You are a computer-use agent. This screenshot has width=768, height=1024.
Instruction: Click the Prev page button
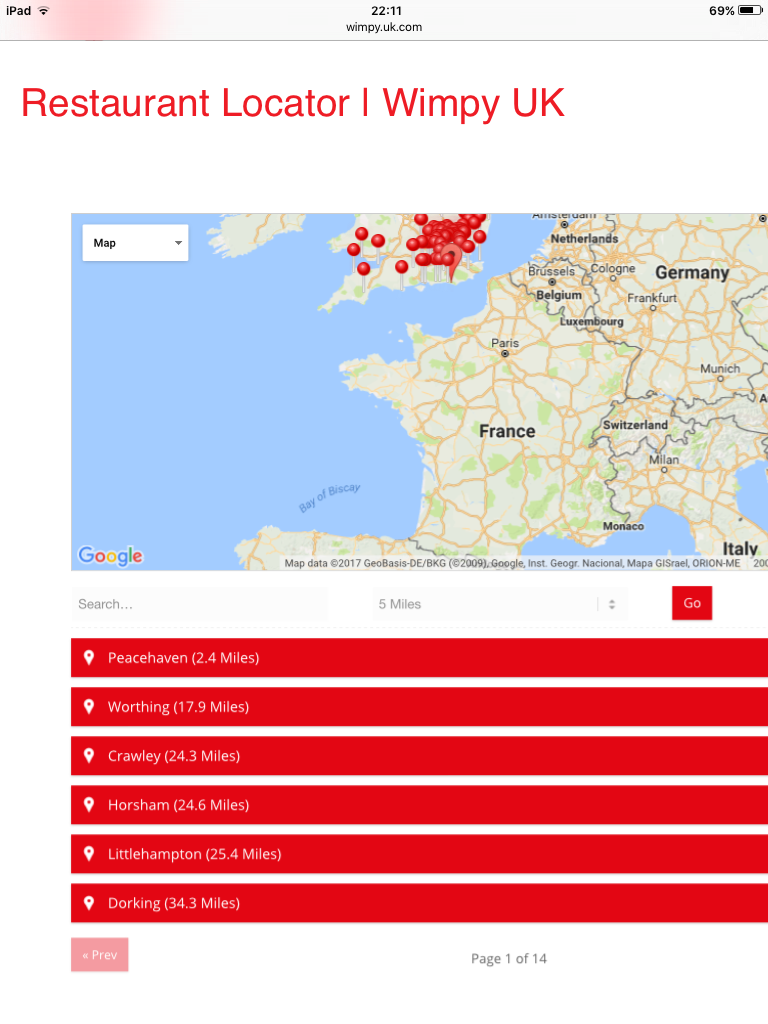pos(99,955)
